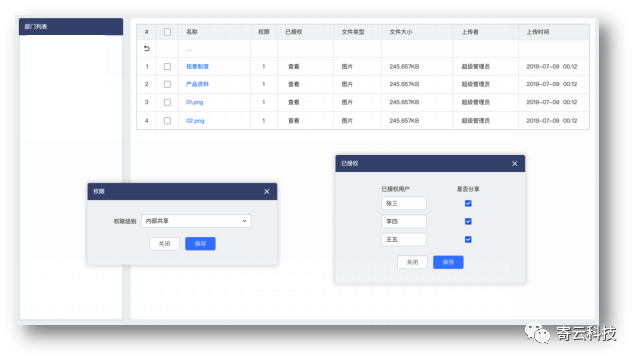Open the 01.png file link

click(x=194, y=102)
